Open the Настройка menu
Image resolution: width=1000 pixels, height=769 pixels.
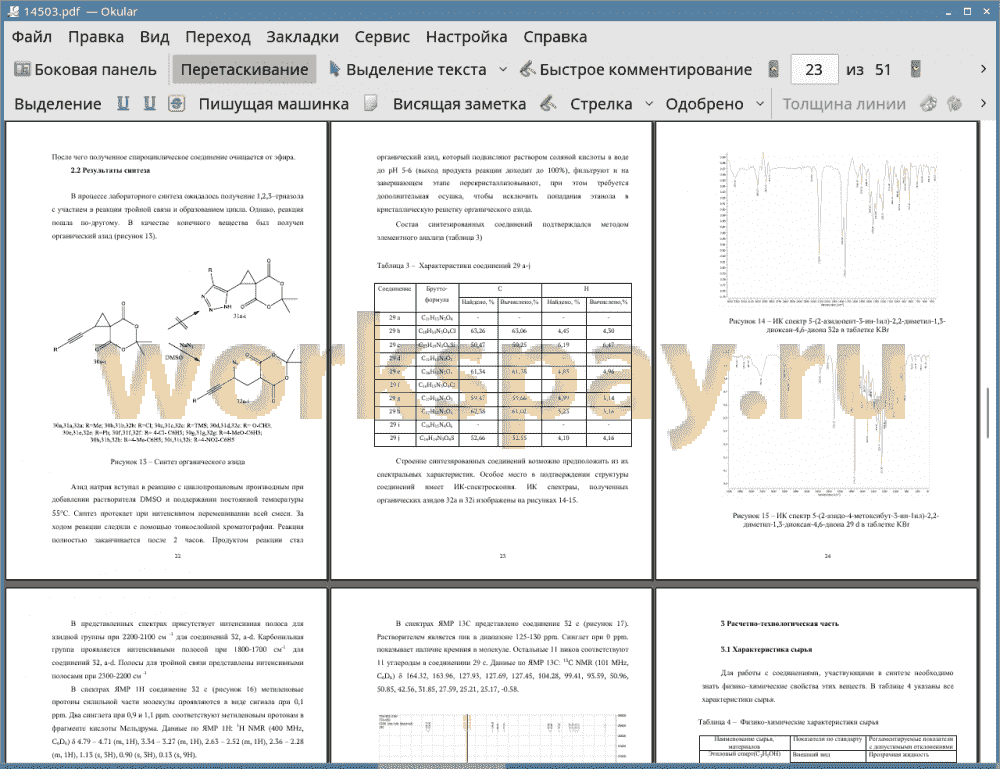pyautogui.click(x=466, y=37)
